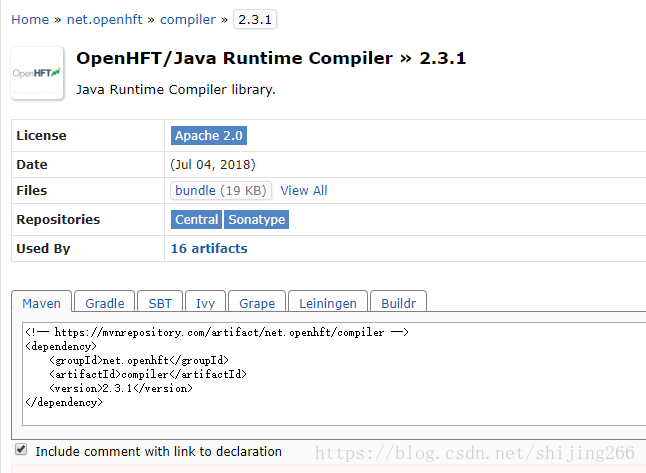Click the Used By row label
This screenshot has width=646, height=473.
pos(43,248)
